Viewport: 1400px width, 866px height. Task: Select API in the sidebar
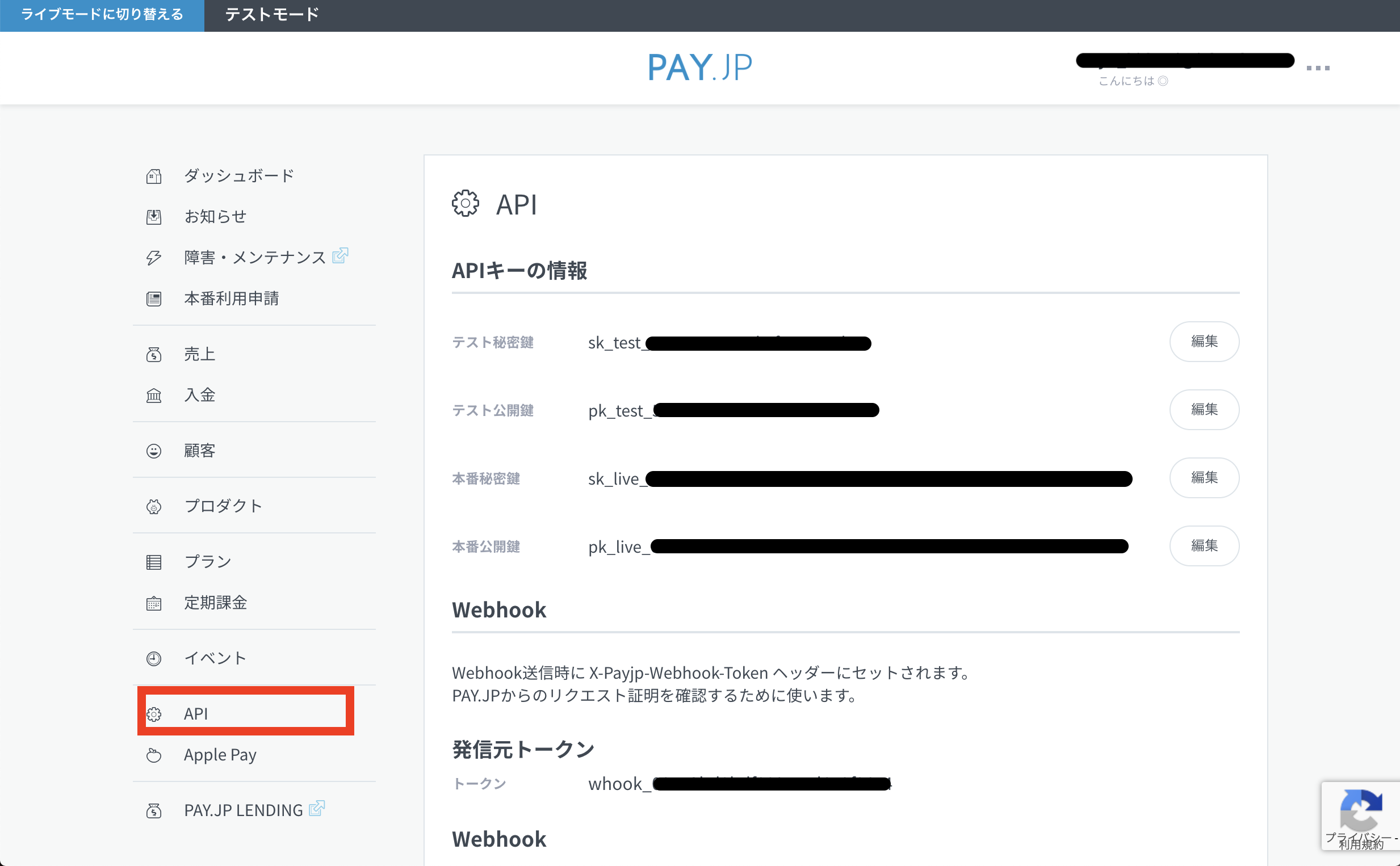[x=196, y=714]
